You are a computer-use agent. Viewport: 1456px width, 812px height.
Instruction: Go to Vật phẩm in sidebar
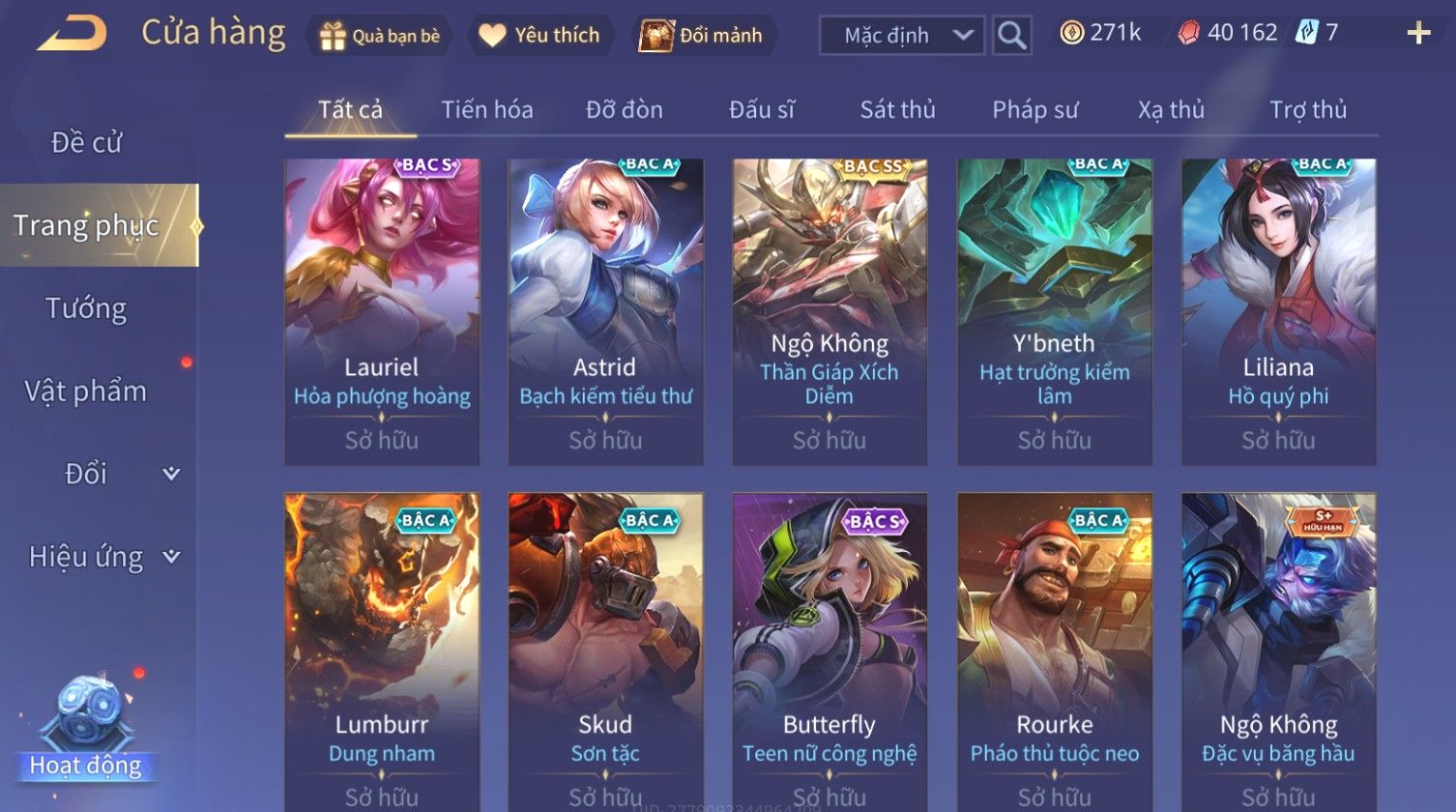86,391
